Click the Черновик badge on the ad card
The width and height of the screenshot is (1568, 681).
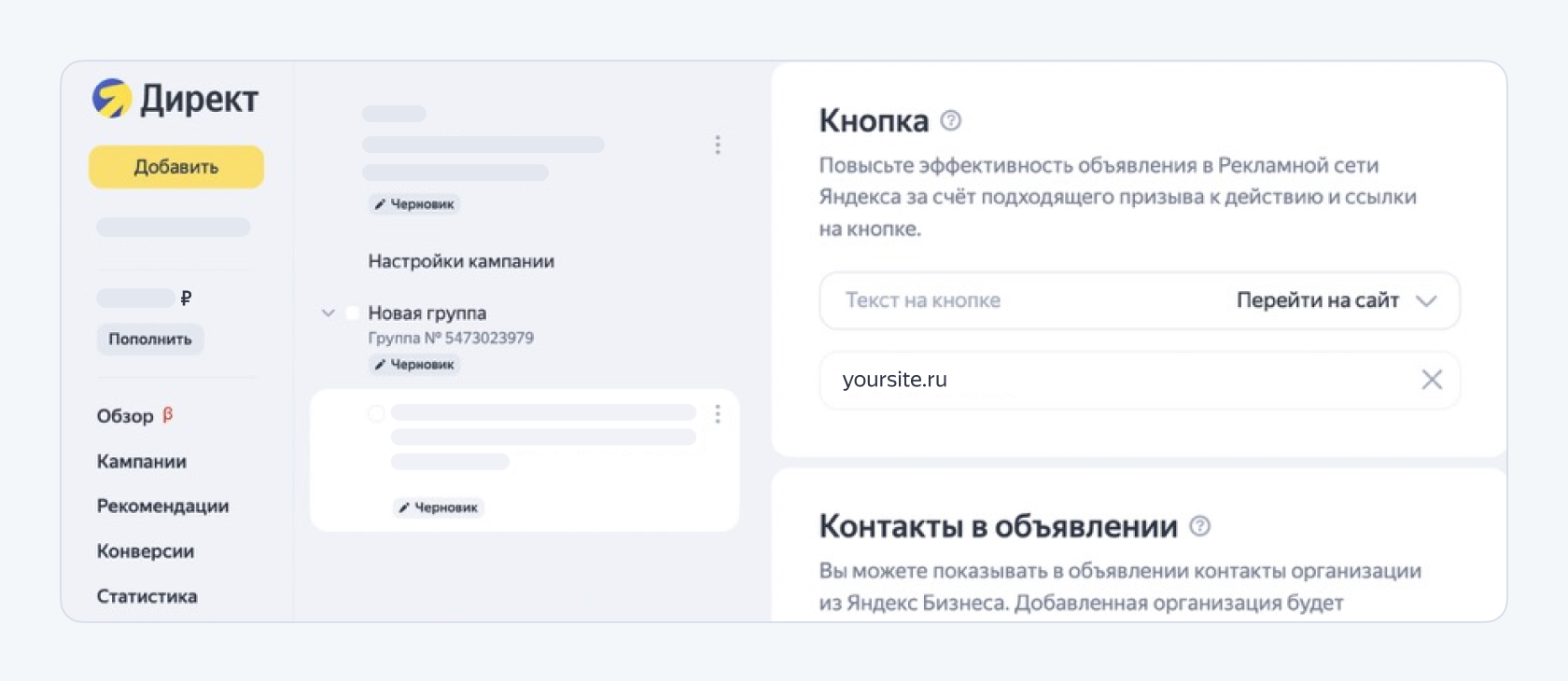438,507
